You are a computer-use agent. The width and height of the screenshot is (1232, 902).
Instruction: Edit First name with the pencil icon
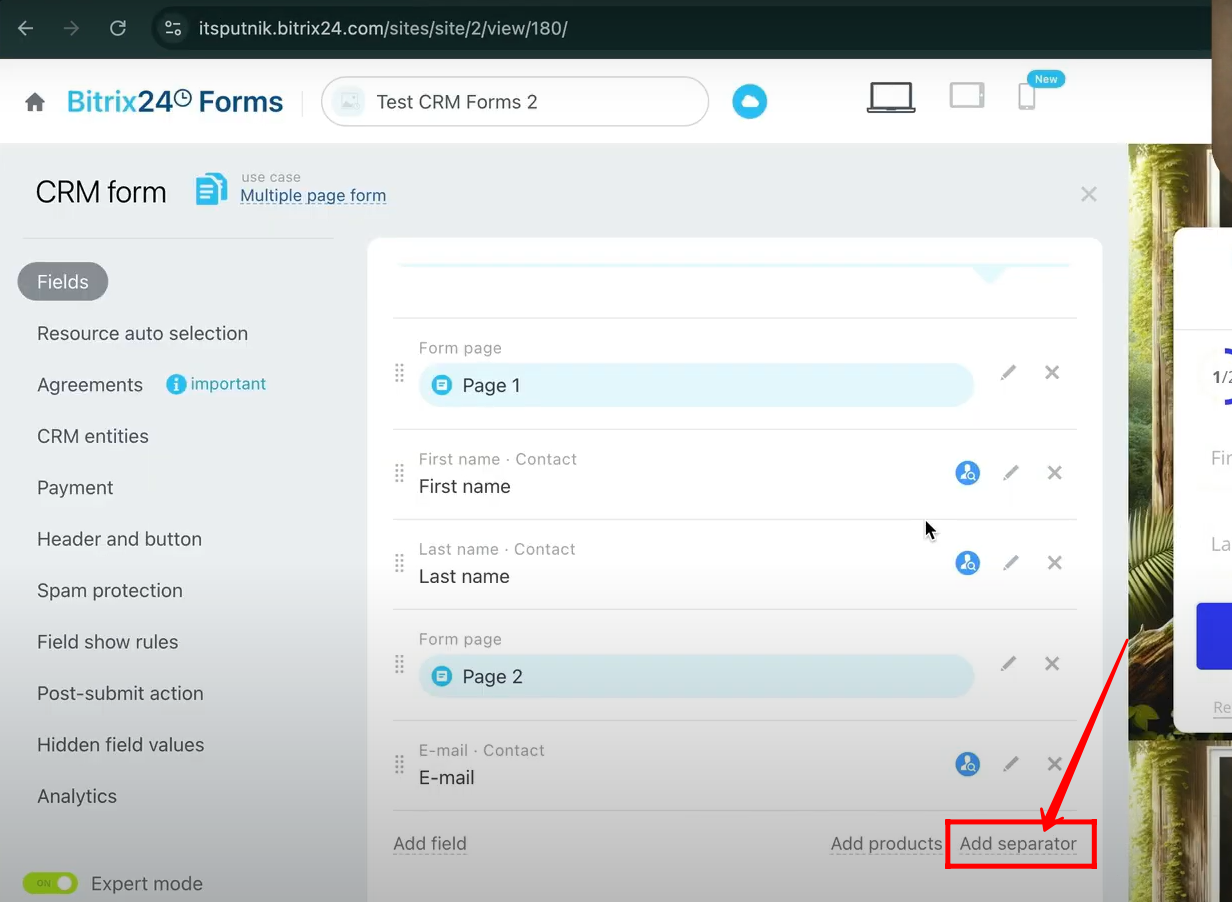coord(1011,472)
